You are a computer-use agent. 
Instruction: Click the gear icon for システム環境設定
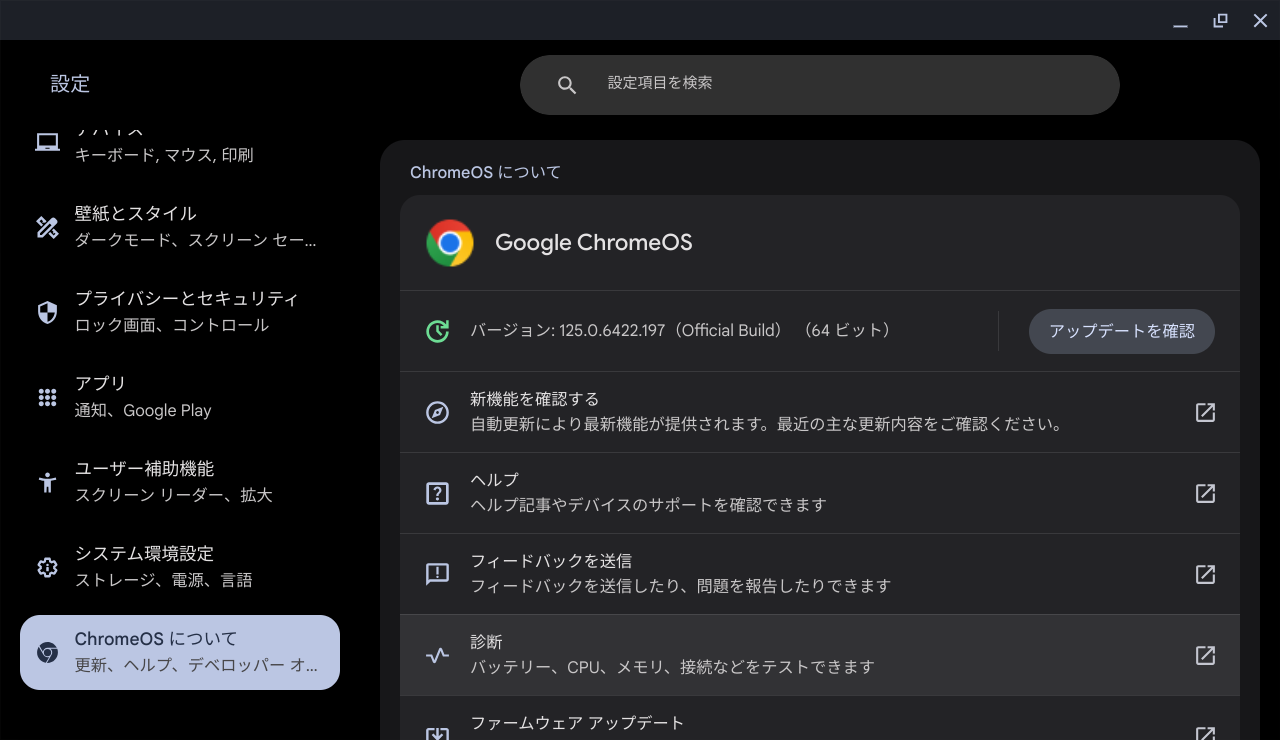tap(46, 567)
